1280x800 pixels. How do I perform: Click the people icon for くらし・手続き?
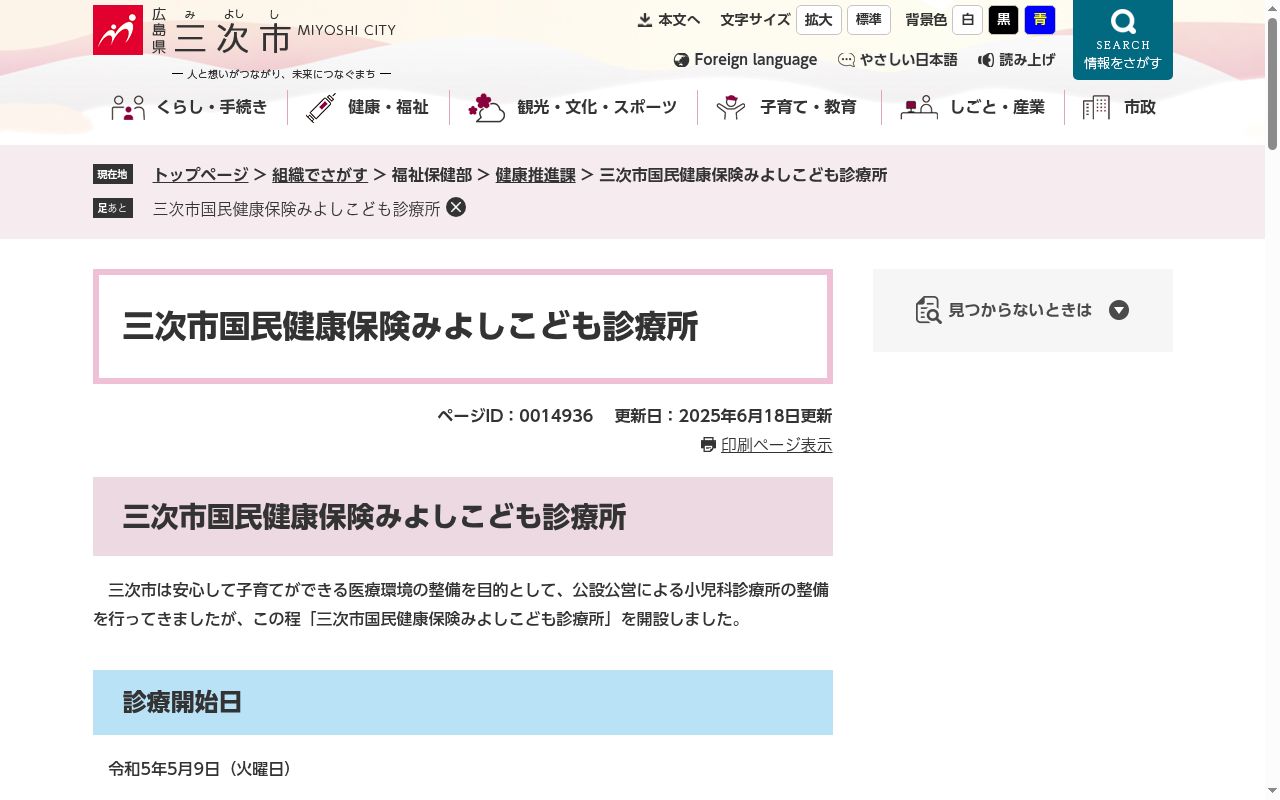point(128,108)
